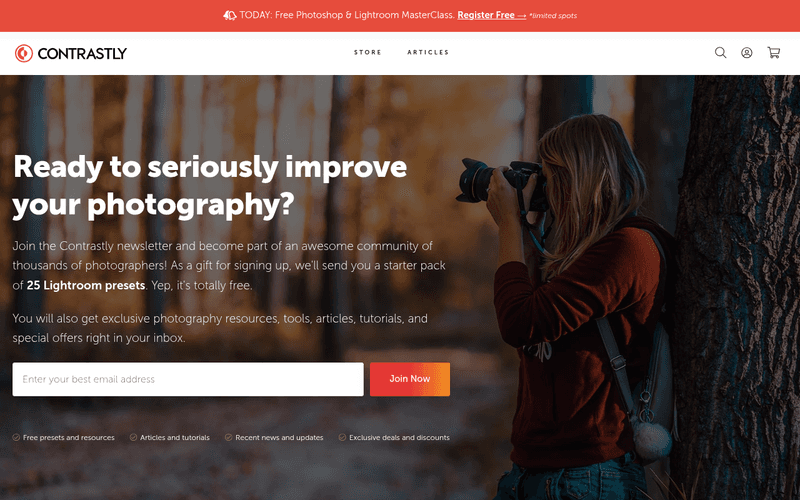800x500 pixels.
Task: Click the checkmark beside Exclusive deals and discounts
Action: (x=342, y=437)
